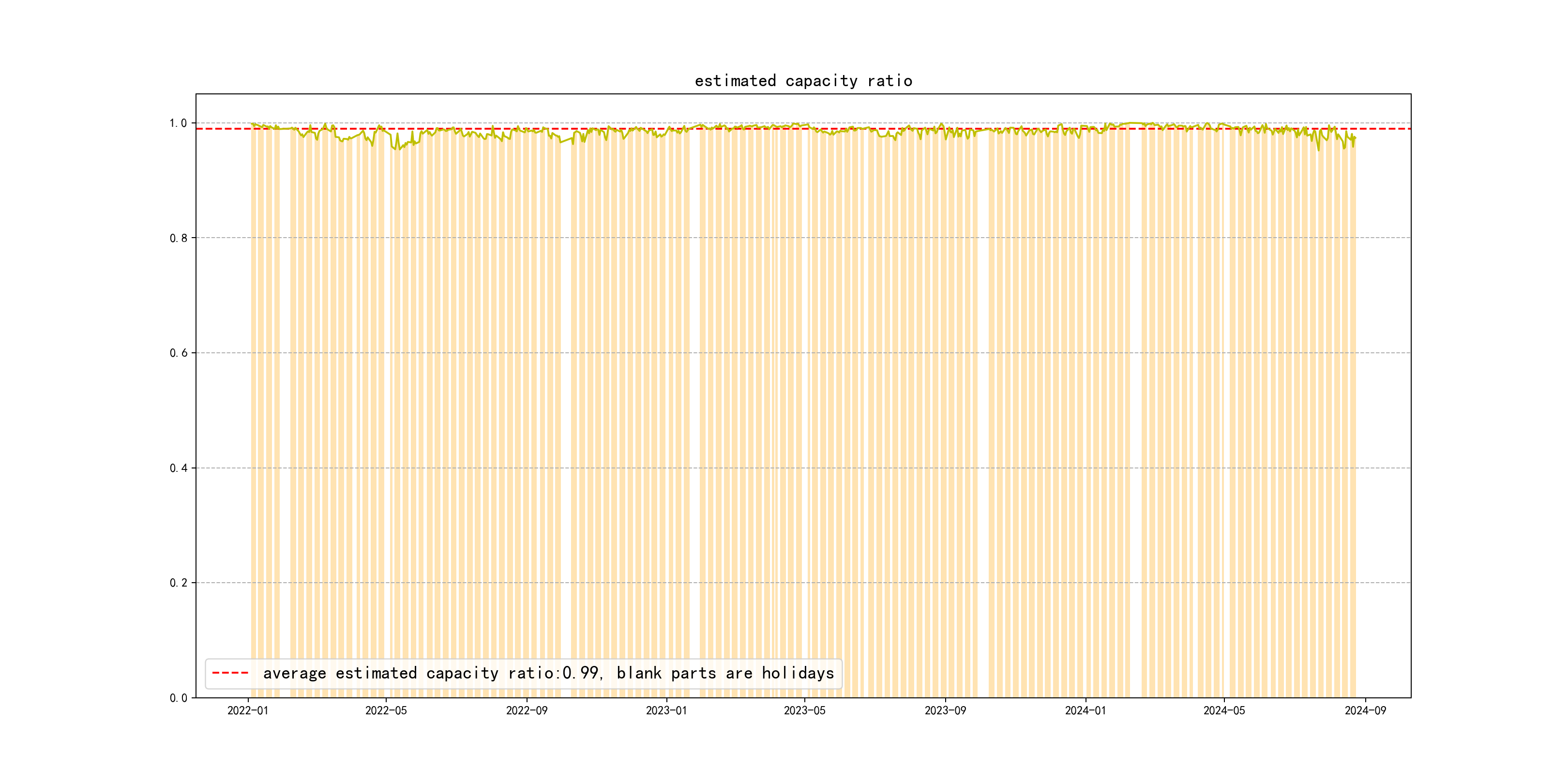1568x784 pixels.
Task: Click the blank holiday gap before 2022-02
Action: tap(285, 396)
